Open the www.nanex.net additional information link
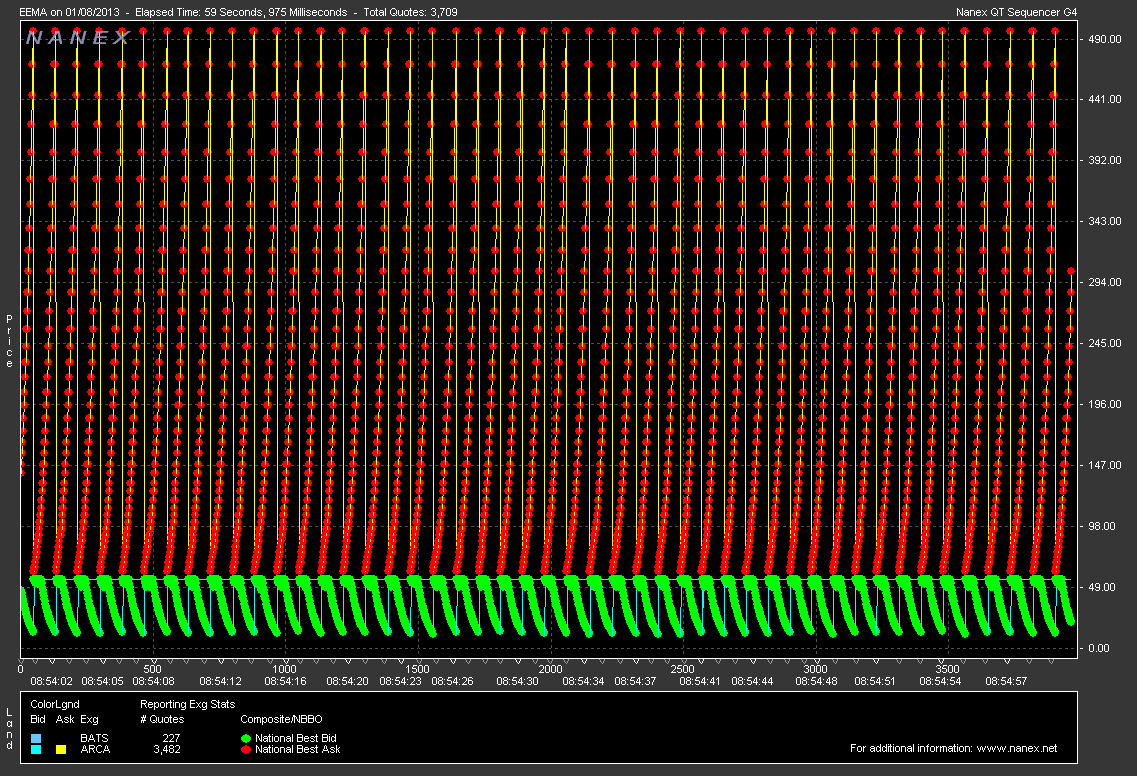 [x=1017, y=748]
